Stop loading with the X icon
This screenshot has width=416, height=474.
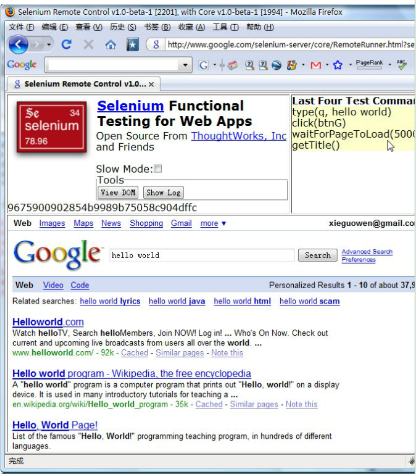(88, 44)
